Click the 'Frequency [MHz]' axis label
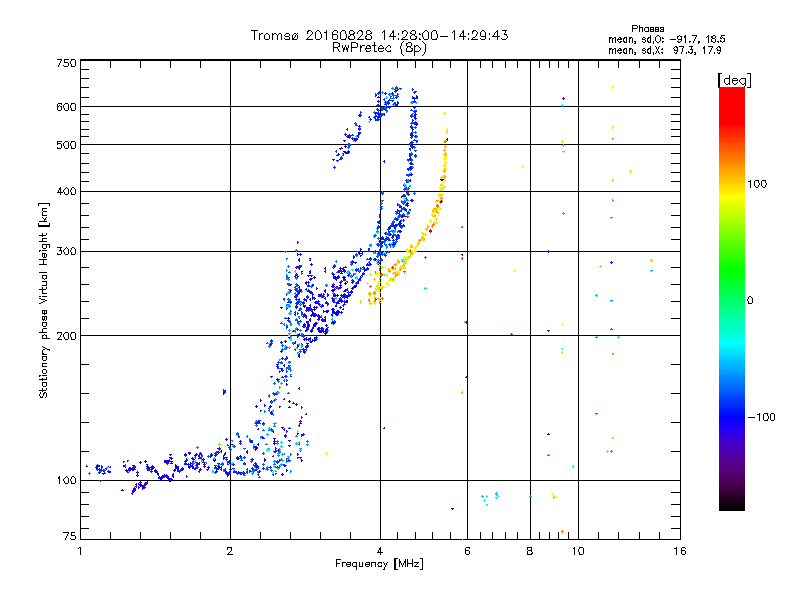The height and width of the screenshot is (600, 800). click(x=379, y=564)
